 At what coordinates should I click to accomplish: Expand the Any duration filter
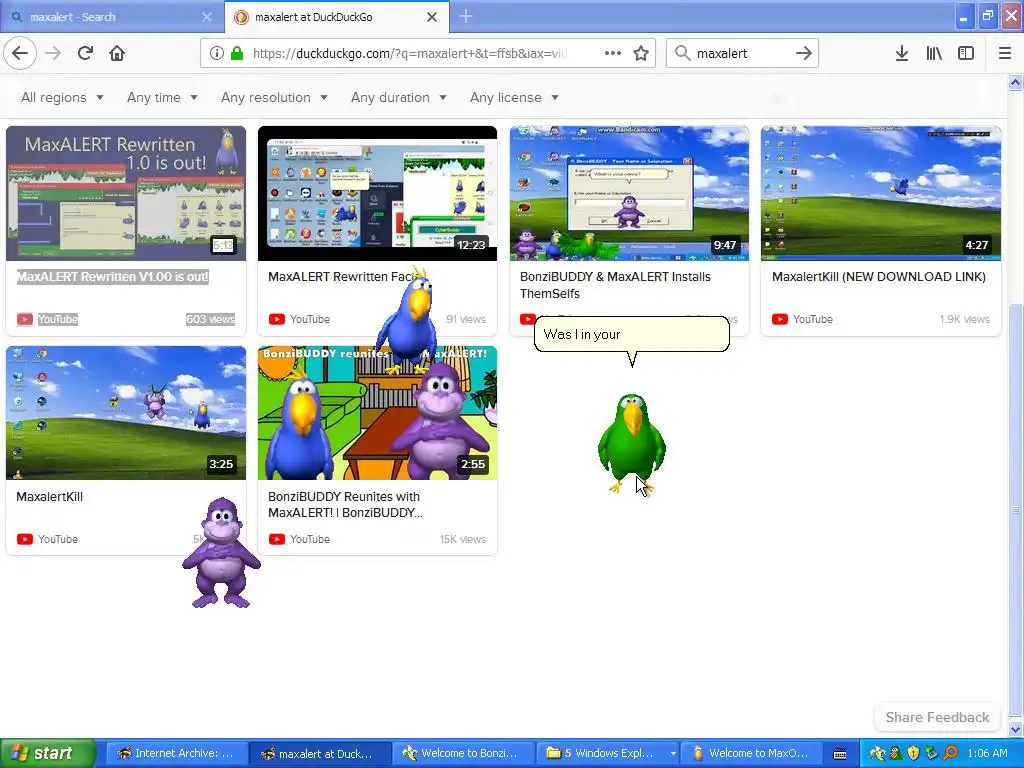click(398, 97)
